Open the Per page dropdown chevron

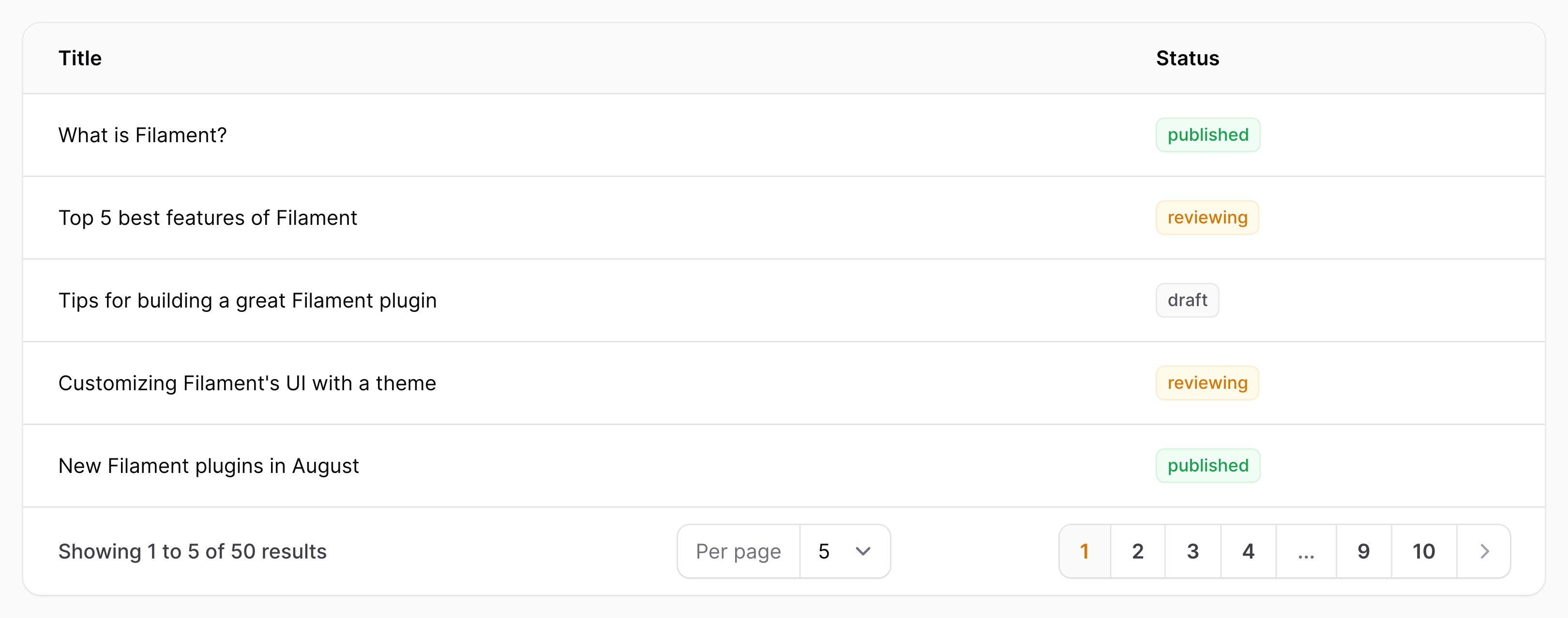click(862, 551)
